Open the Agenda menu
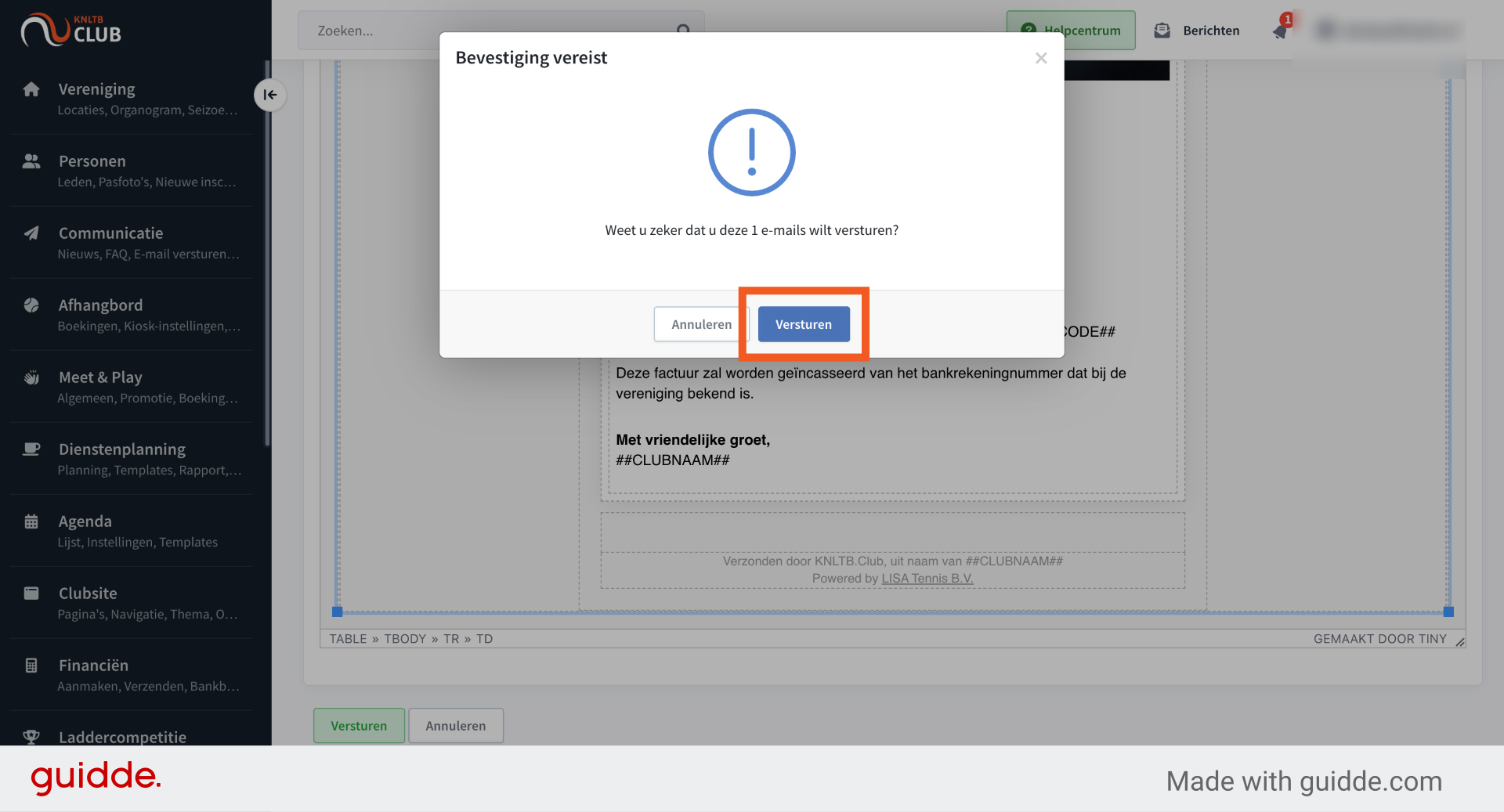1504x812 pixels. click(x=132, y=531)
